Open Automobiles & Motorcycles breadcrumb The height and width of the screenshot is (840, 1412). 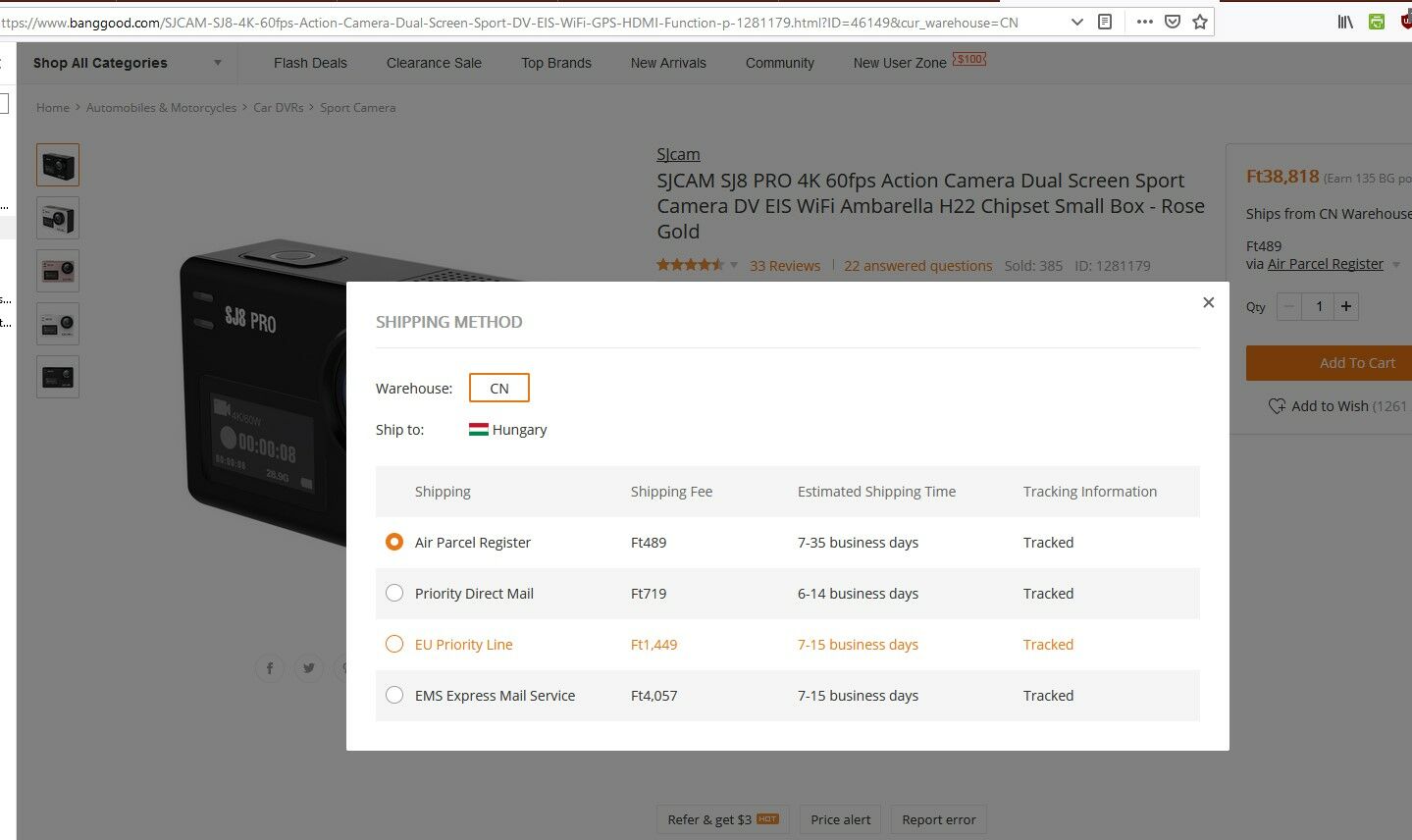coord(161,108)
